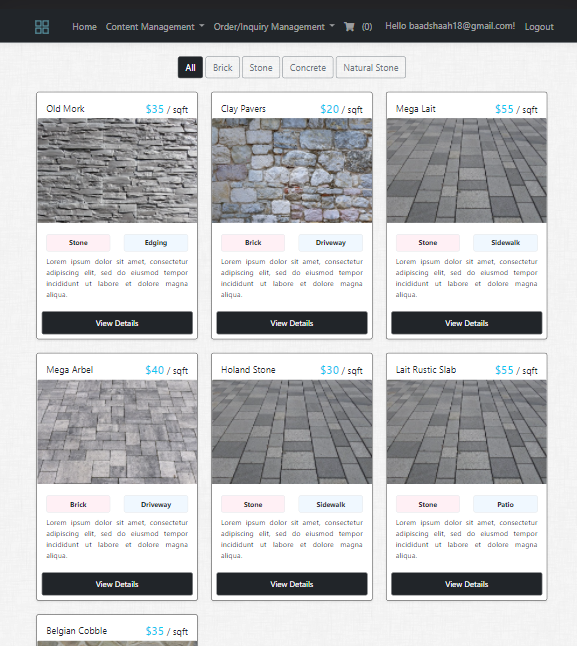View Details for Mega Lait
The image size is (577, 646).
(x=467, y=323)
